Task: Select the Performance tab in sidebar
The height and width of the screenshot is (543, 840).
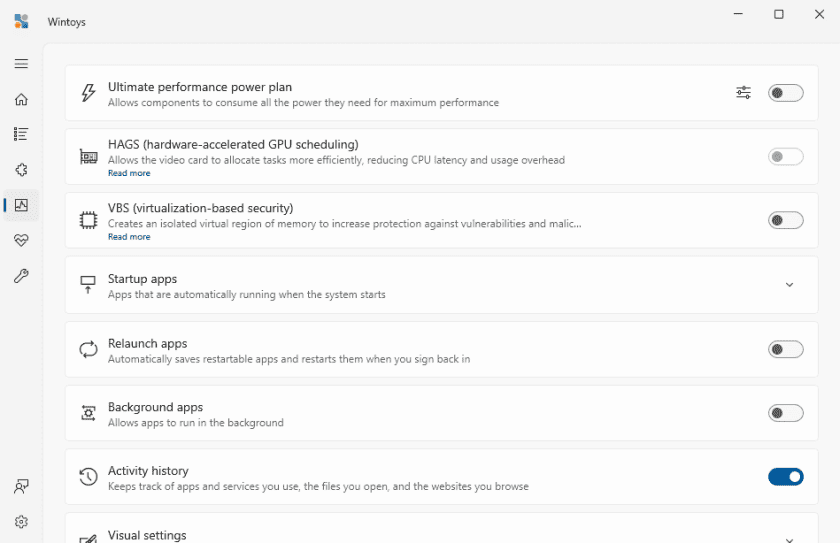Action: (x=21, y=205)
